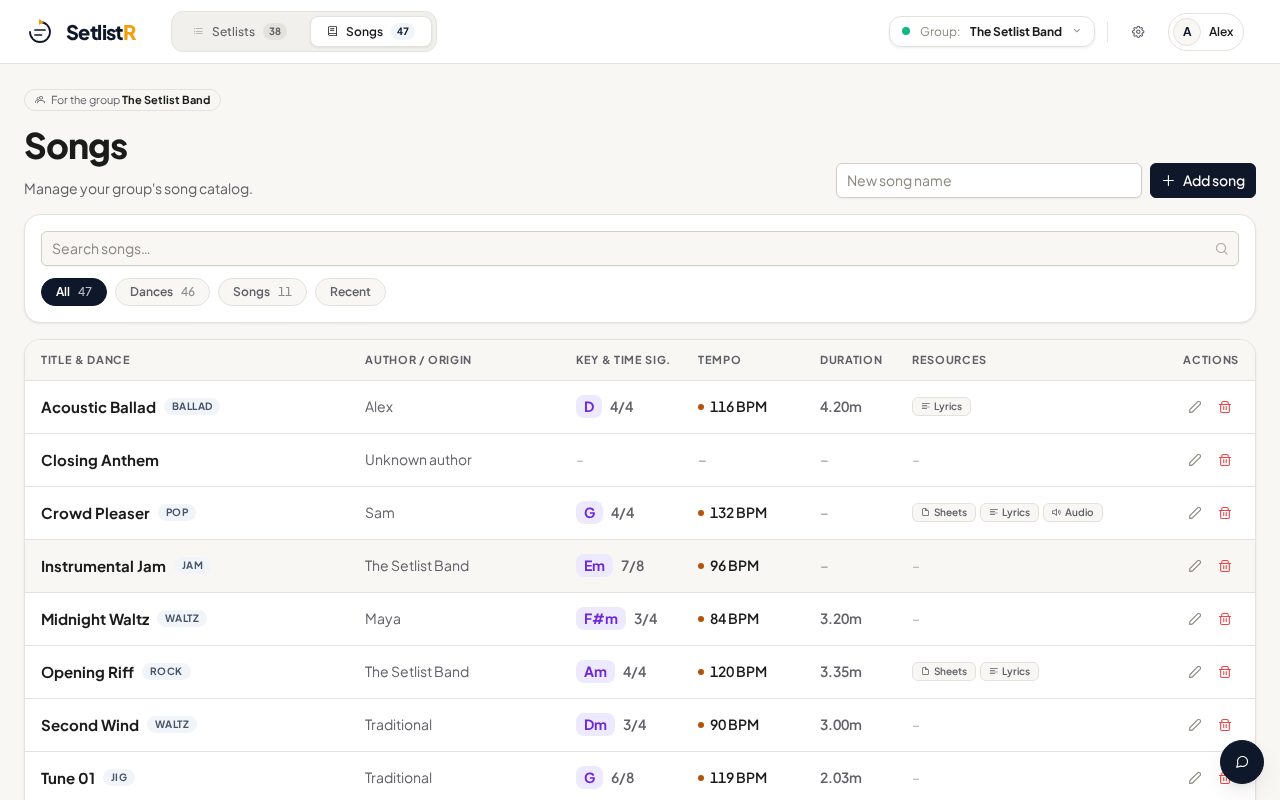Go to SetlistR home logo
The height and width of the screenshot is (800, 1280).
coord(82,32)
